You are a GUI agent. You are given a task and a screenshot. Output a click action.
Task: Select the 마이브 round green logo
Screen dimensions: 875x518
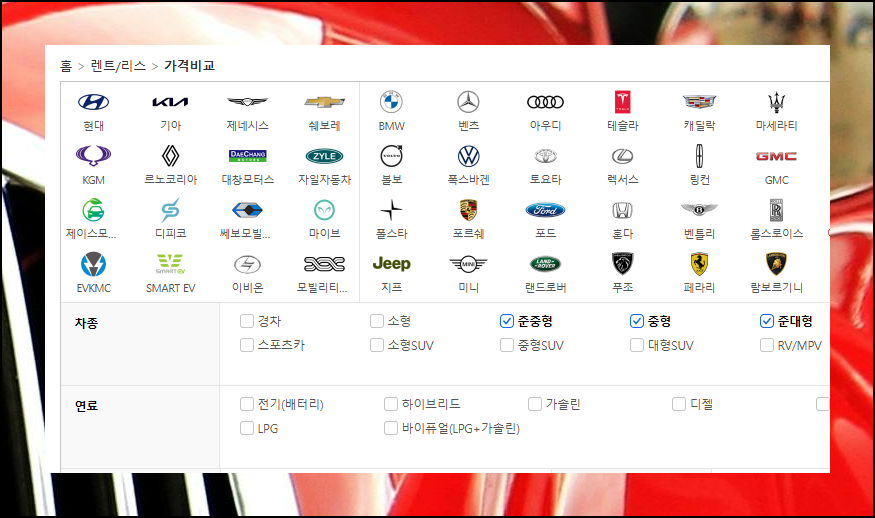pos(324,210)
